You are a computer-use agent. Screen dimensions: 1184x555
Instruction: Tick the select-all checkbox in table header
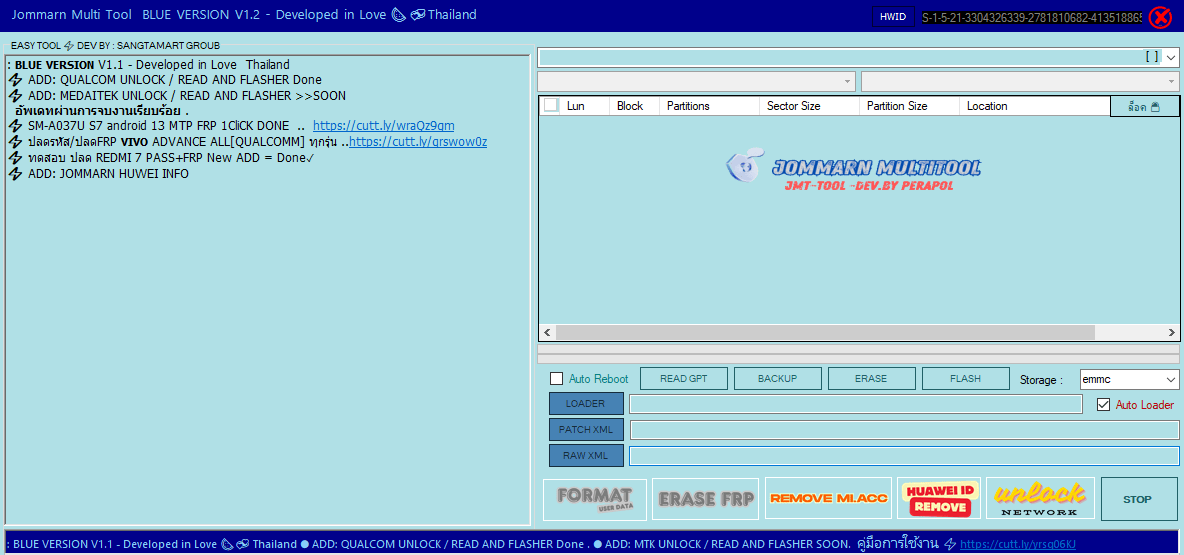click(551, 106)
